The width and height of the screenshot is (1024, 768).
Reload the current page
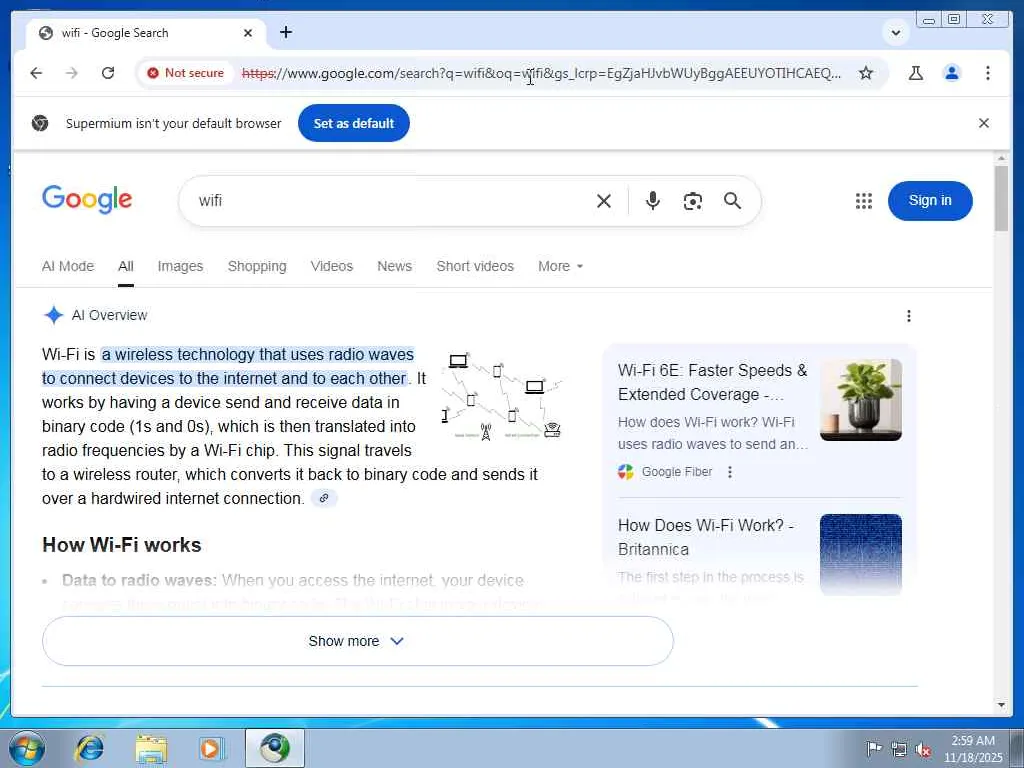(108, 73)
